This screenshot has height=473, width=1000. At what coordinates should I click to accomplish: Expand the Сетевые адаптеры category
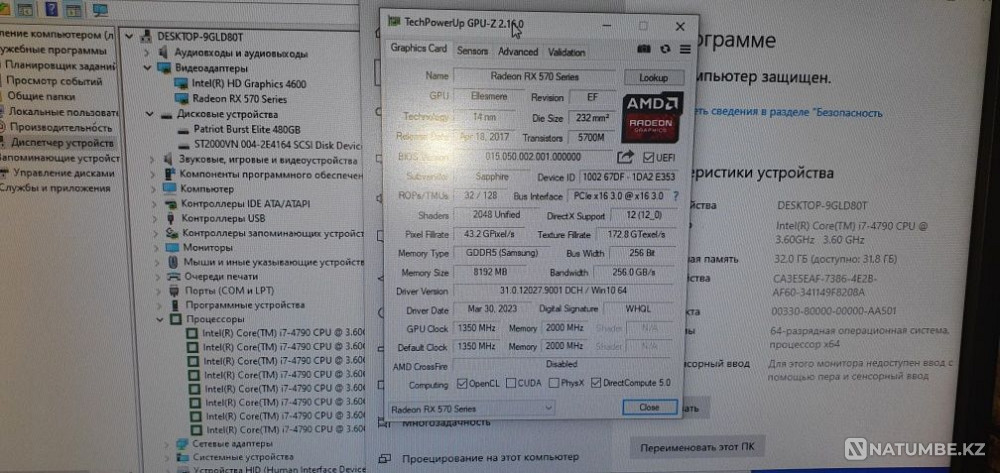[x=166, y=444]
